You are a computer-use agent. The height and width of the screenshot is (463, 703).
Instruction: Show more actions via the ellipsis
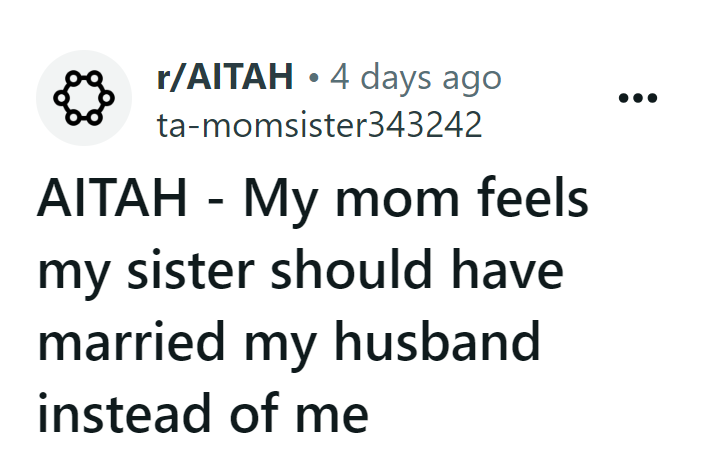pos(637,99)
